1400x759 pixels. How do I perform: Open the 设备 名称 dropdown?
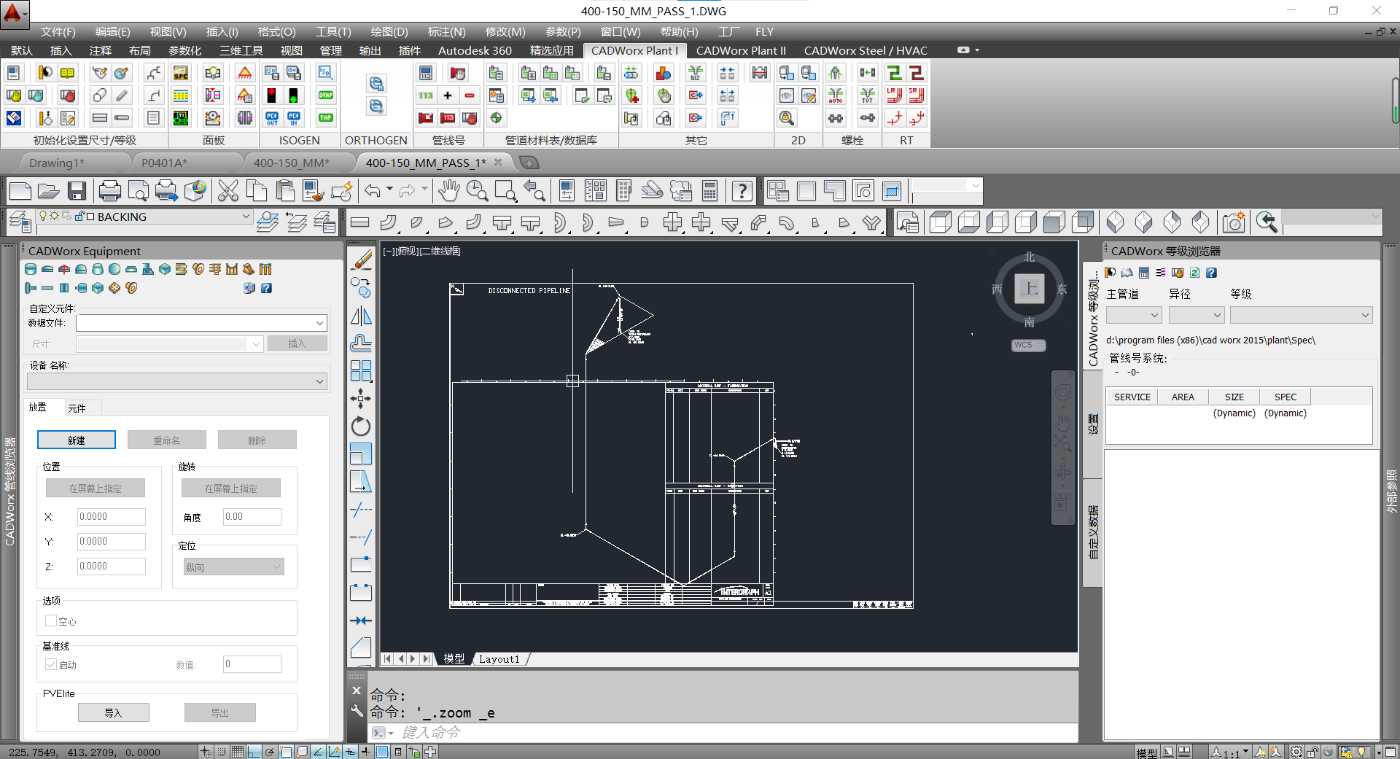click(320, 381)
